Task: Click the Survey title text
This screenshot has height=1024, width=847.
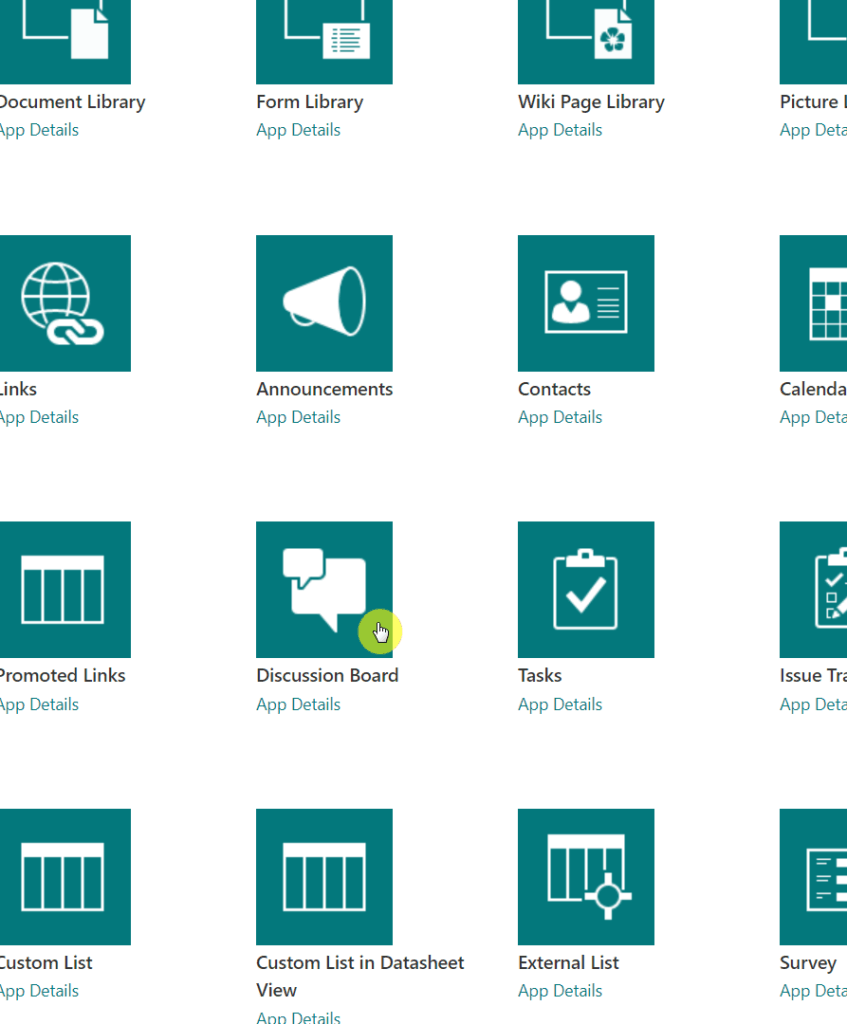Action: point(808,963)
